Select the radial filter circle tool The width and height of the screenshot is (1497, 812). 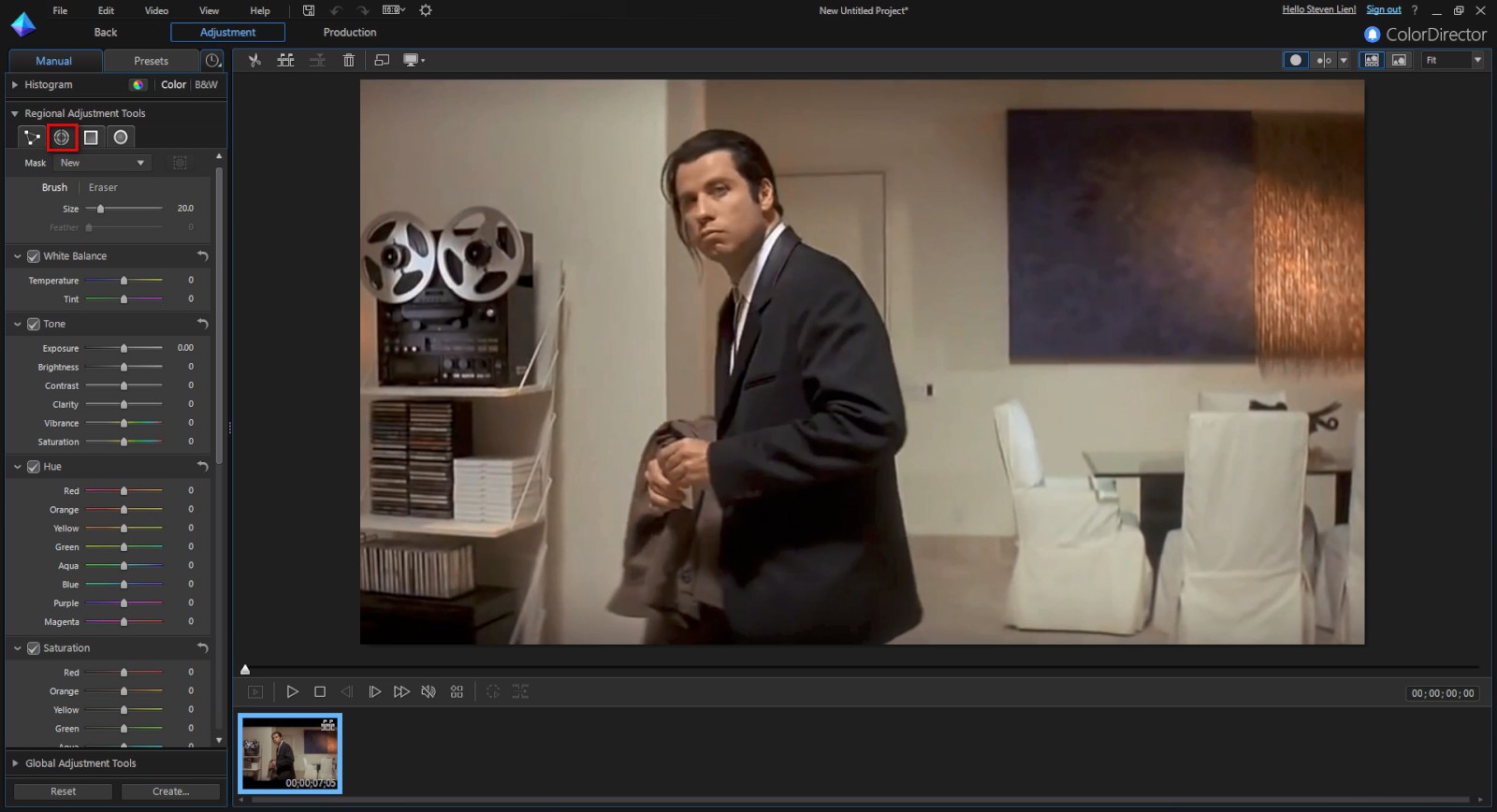pos(121,138)
